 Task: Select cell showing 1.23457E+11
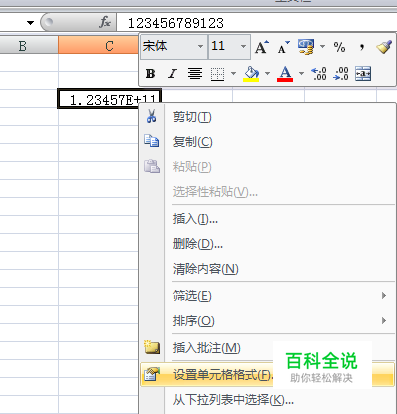click(x=109, y=99)
